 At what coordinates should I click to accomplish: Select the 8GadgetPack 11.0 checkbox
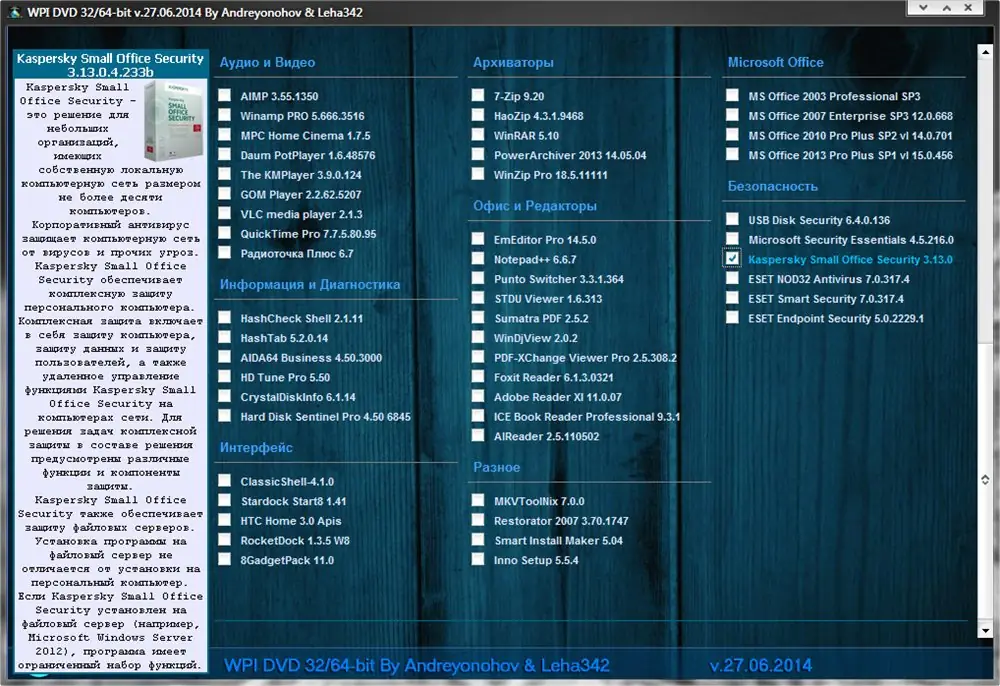(x=224, y=560)
